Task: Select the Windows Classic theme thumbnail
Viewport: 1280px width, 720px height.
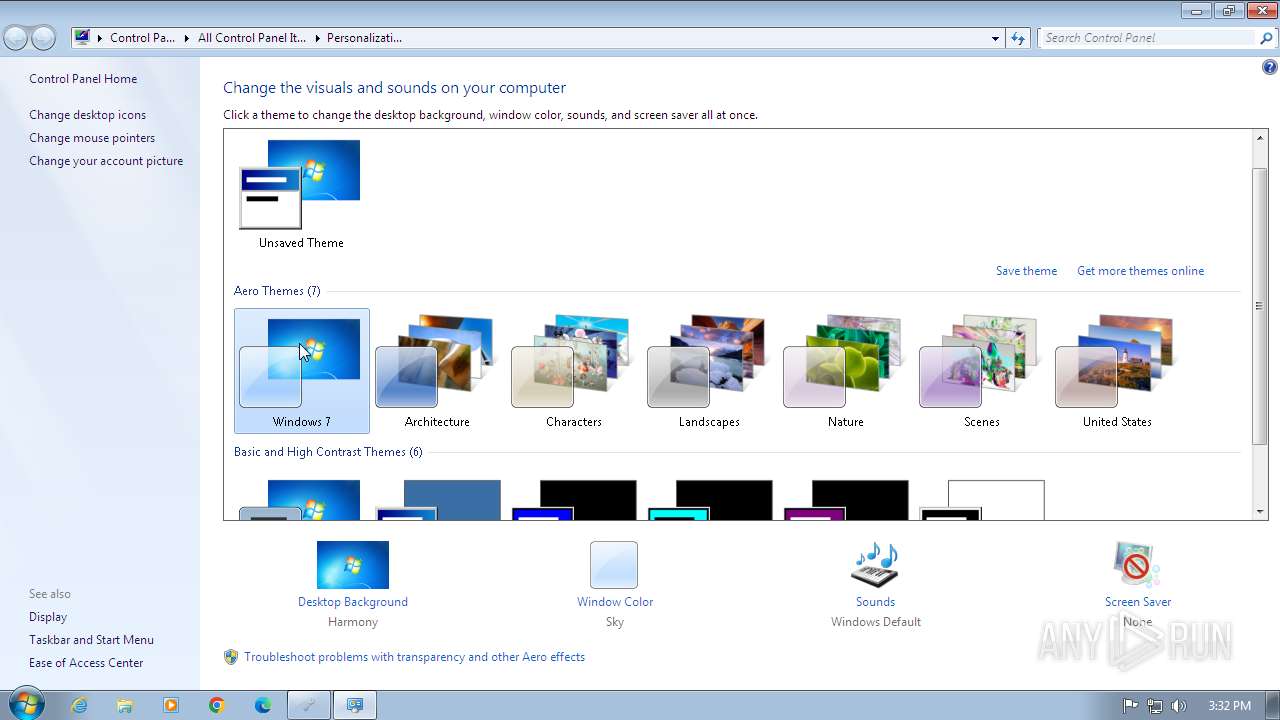Action: point(437,499)
